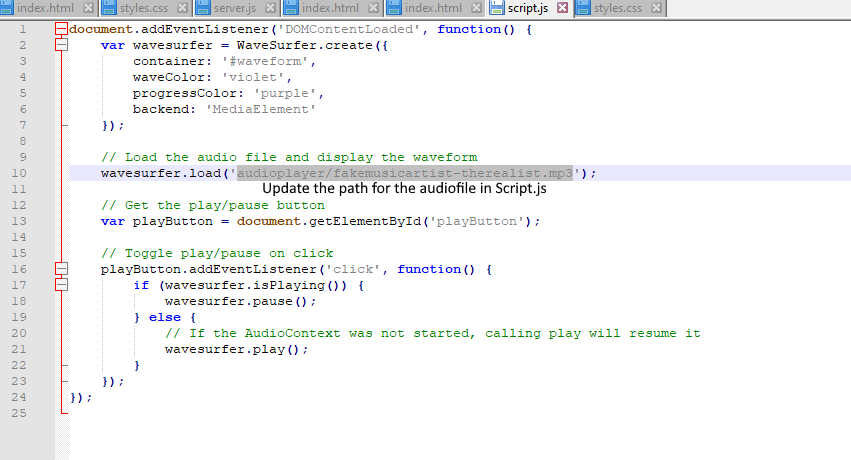Open styles.css tab directly before server.js
Viewport: 851px width, 460px height.
(144, 8)
